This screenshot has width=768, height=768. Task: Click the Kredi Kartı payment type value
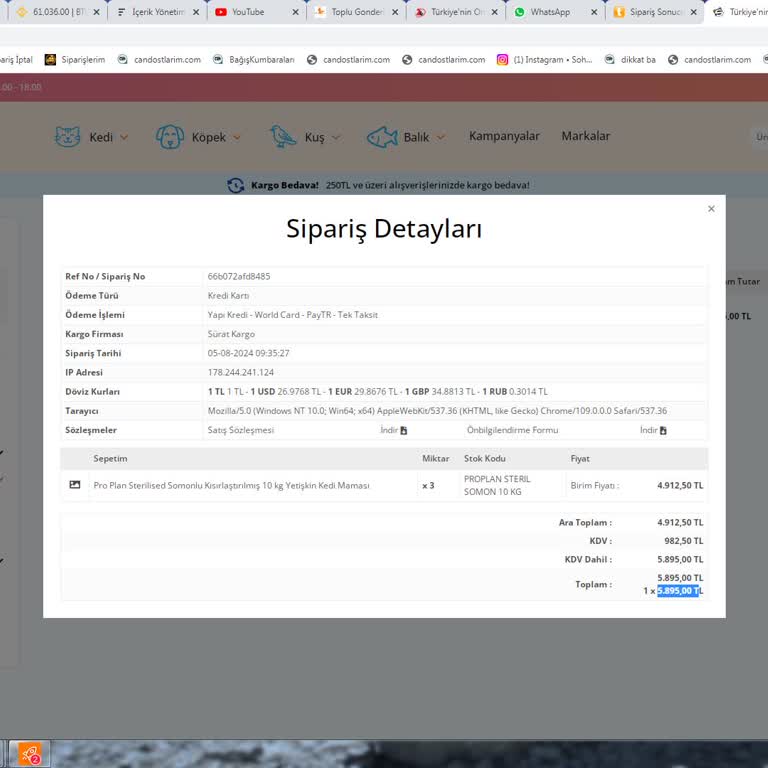coord(228,295)
